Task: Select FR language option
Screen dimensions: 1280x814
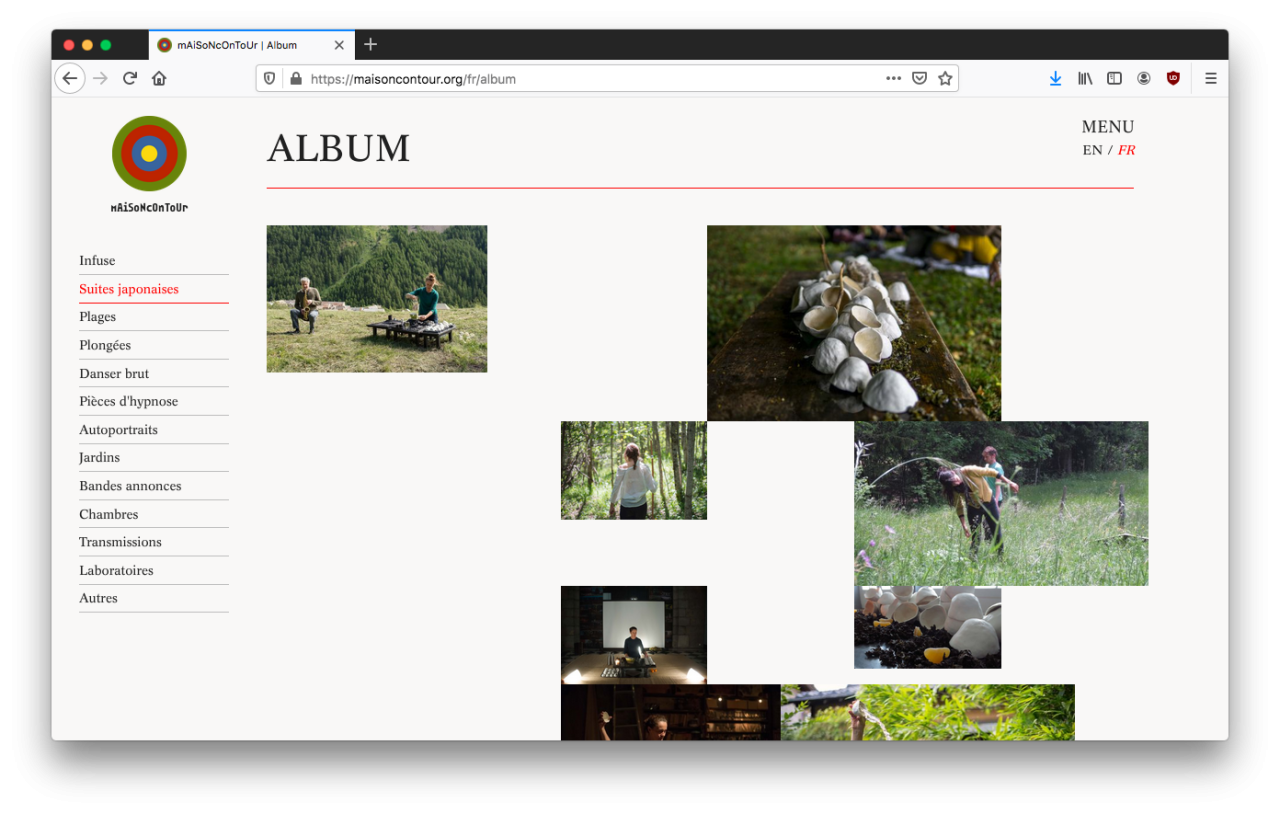Action: click(x=1126, y=150)
